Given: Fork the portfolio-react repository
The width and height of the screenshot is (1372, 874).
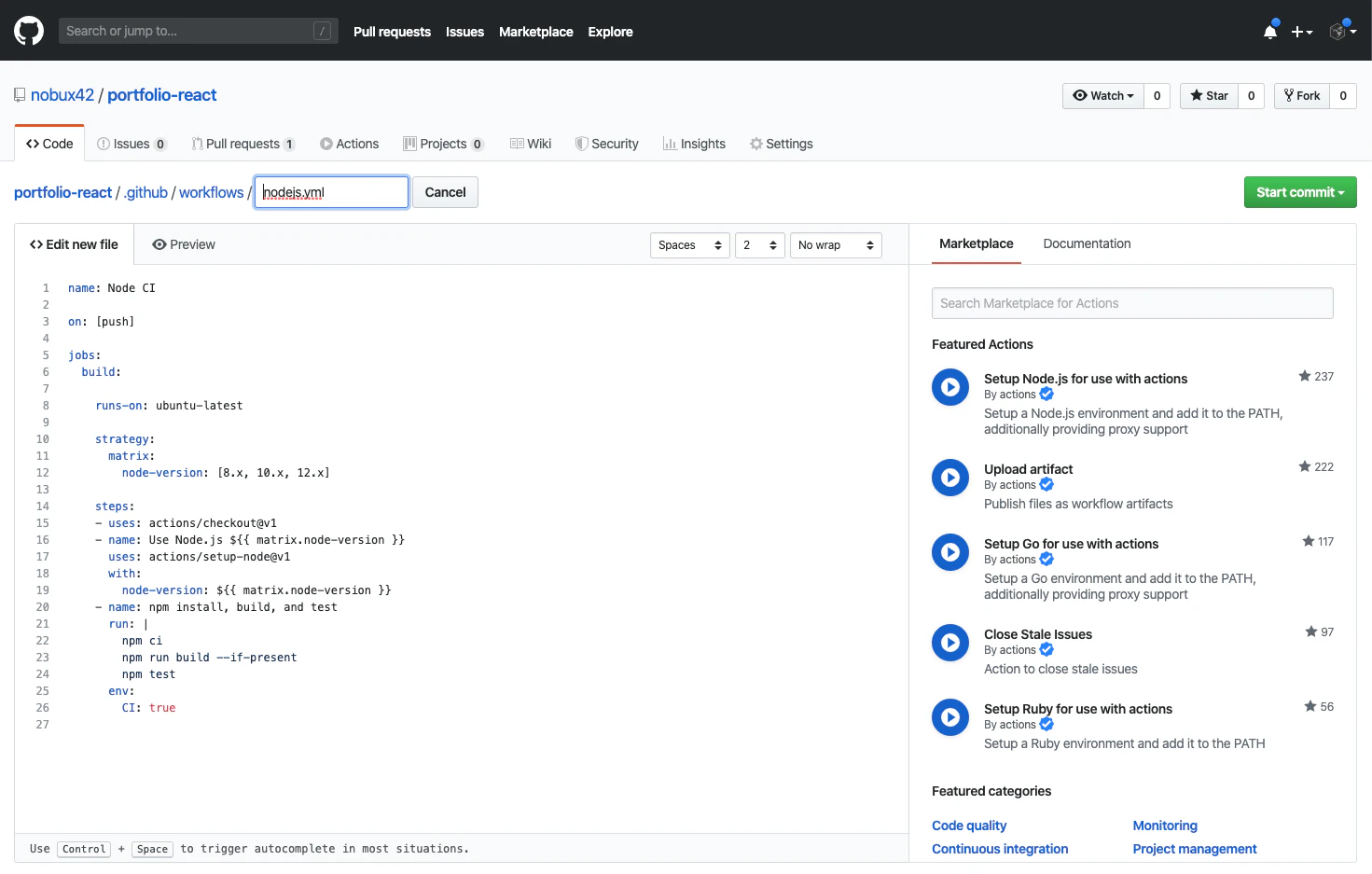Looking at the screenshot, I should [1302, 96].
